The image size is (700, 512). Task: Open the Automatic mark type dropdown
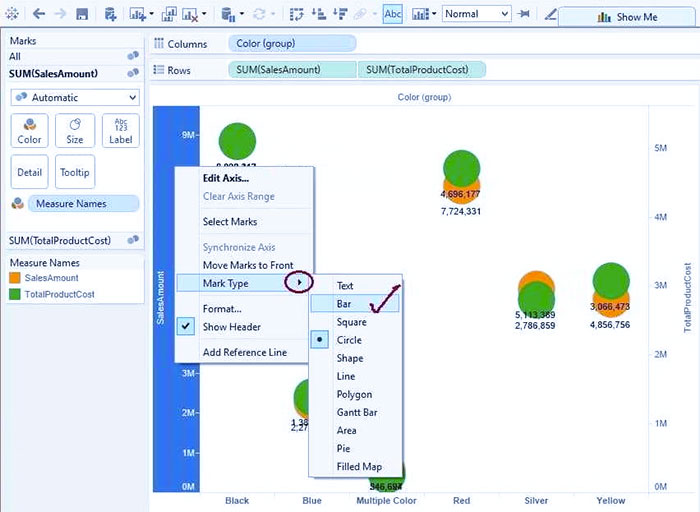coord(75,97)
